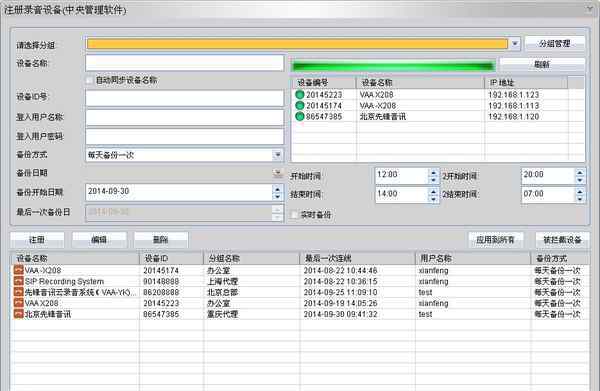
Task: Focus the 设备ID号 input field
Action: 185,98
